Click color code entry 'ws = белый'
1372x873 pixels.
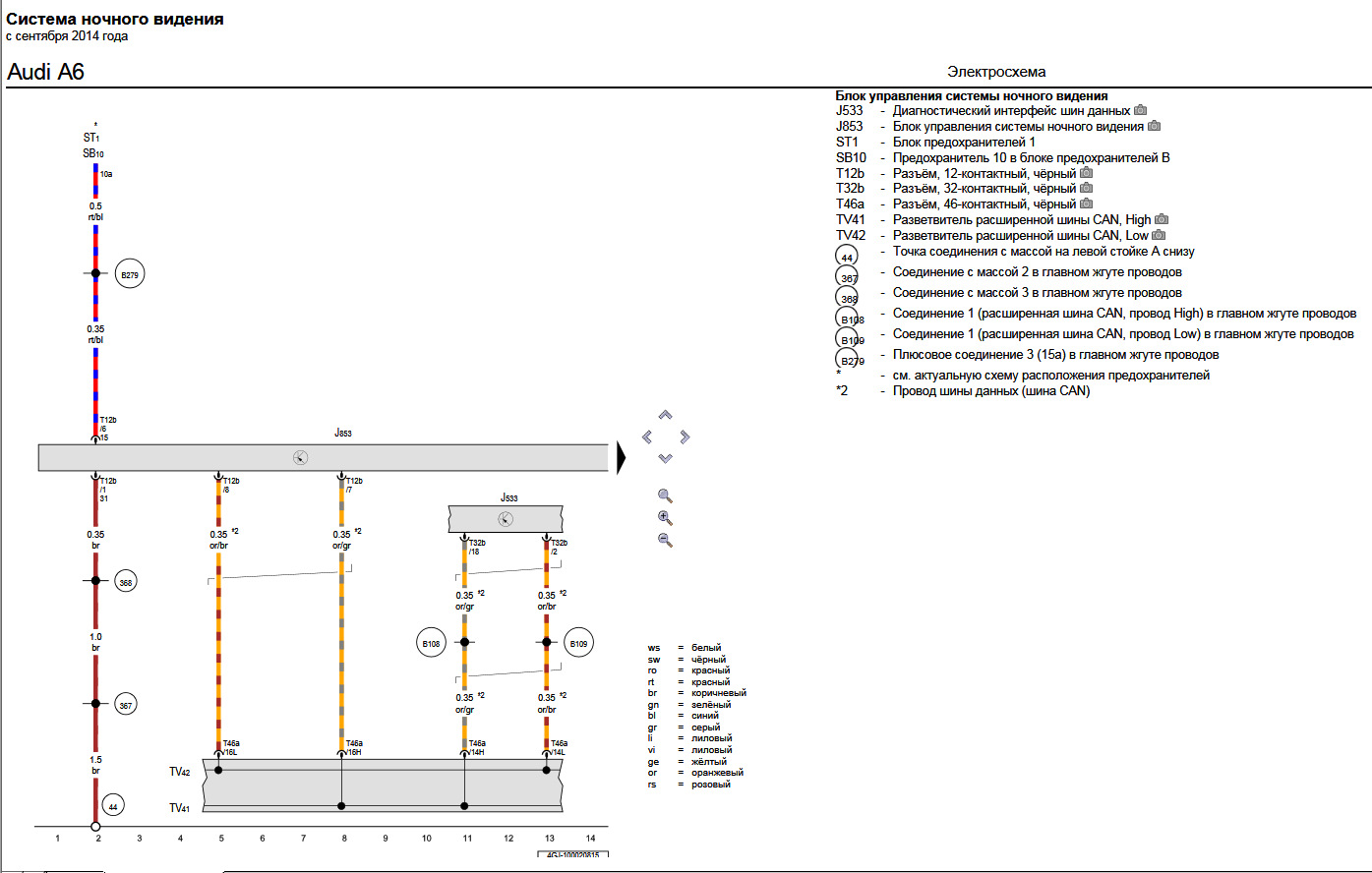pos(685,648)
